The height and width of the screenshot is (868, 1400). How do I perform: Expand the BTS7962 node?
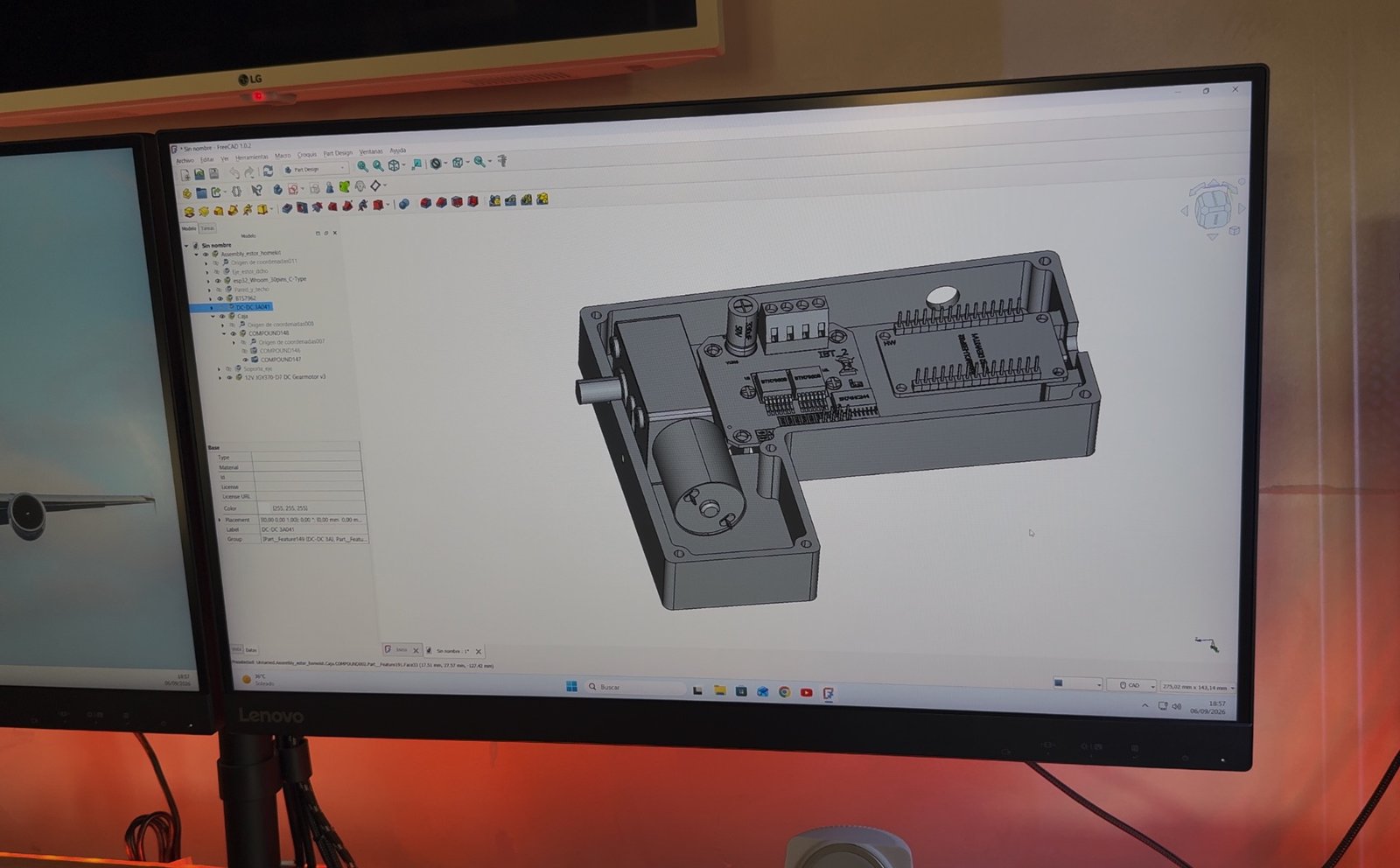click(x=210, y=299)
